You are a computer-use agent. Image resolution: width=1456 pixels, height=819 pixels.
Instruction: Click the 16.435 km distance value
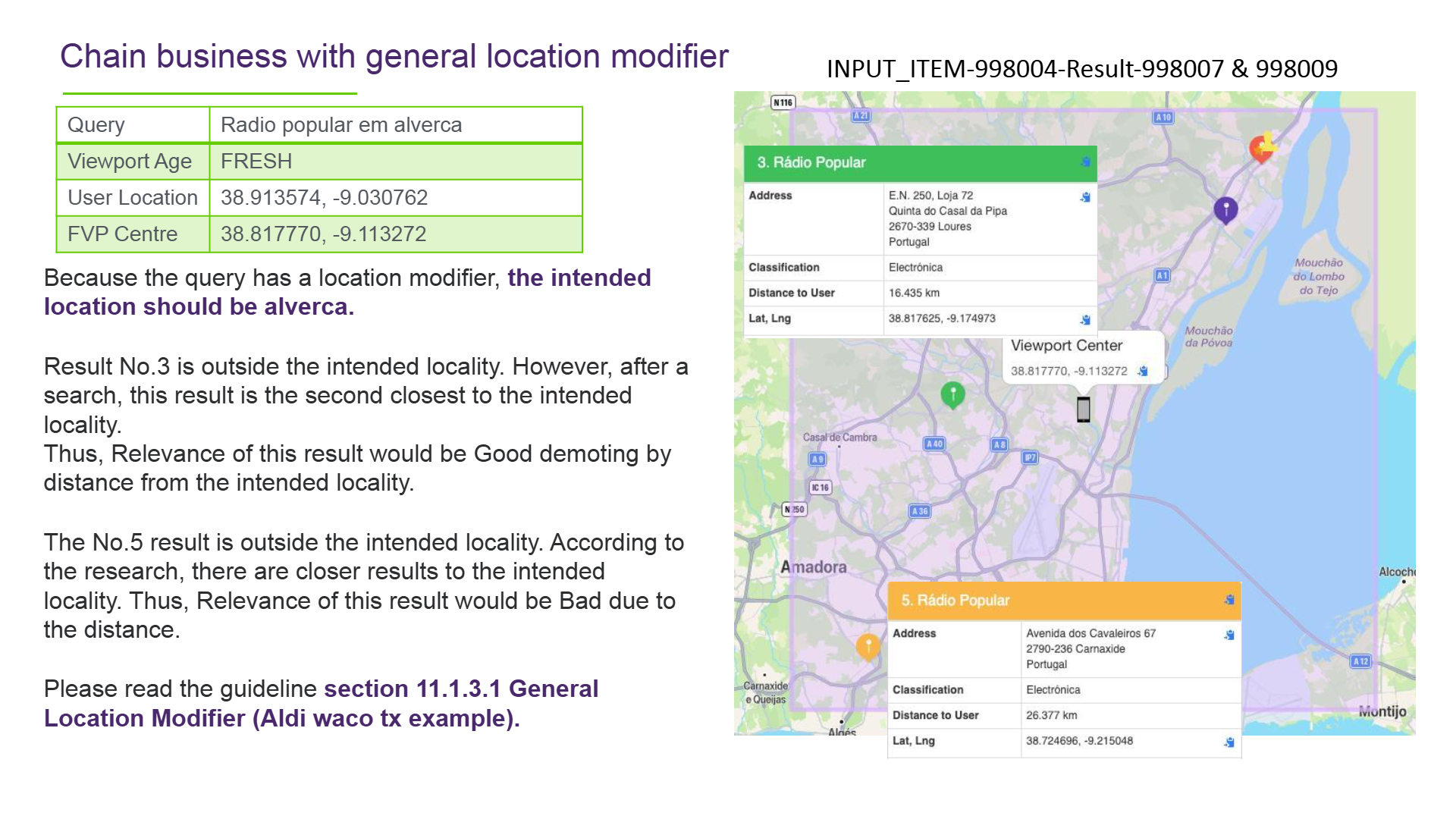(914, 293)
